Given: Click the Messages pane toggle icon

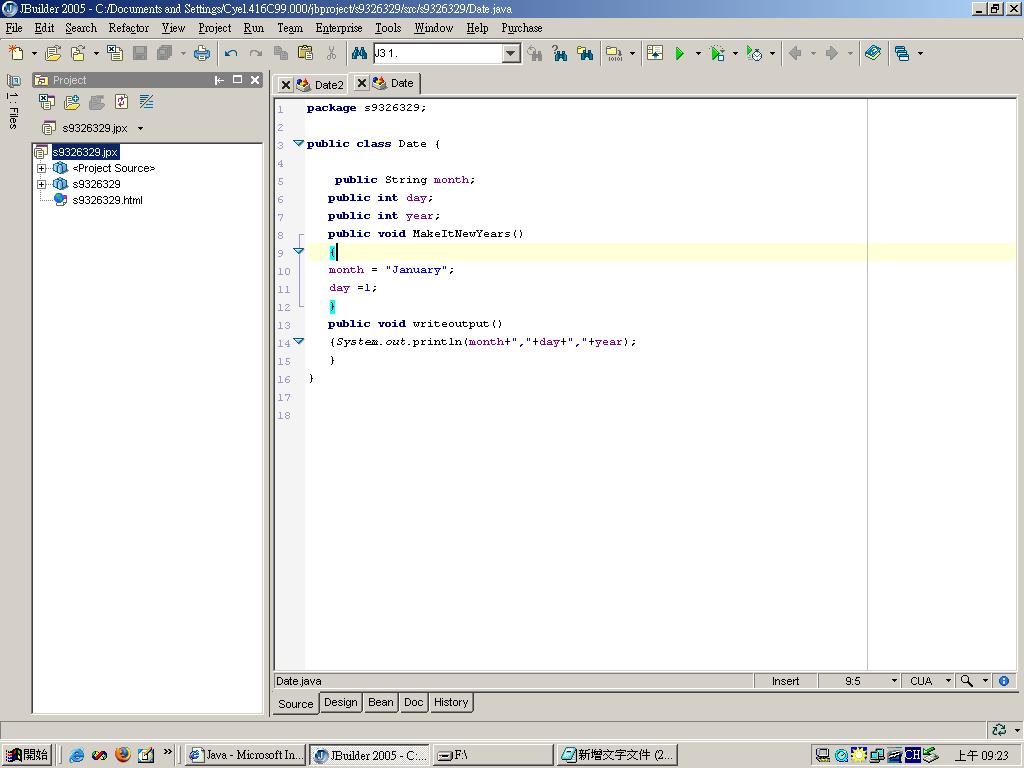Looking at the screenshot, I should pyautogui.click(x=654, y=53).
